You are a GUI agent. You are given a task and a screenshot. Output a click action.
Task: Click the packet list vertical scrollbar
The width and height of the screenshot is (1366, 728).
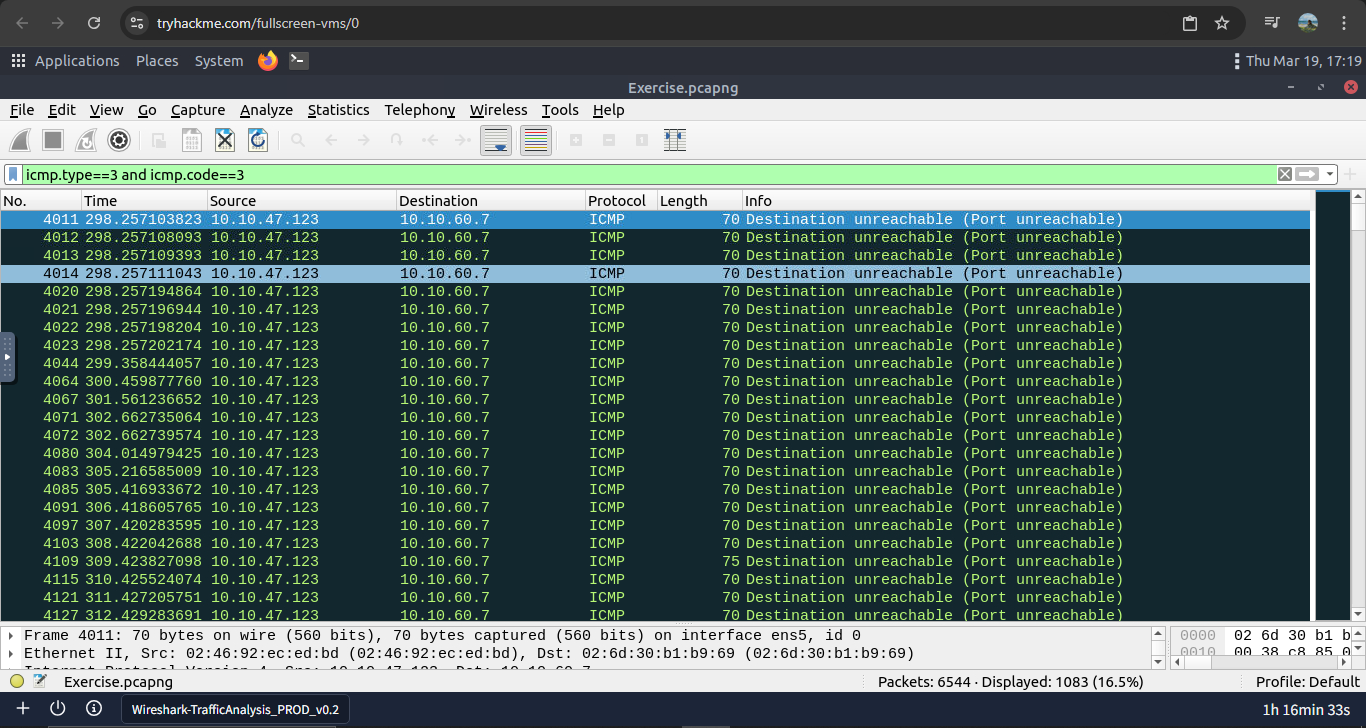[1358, 400]
